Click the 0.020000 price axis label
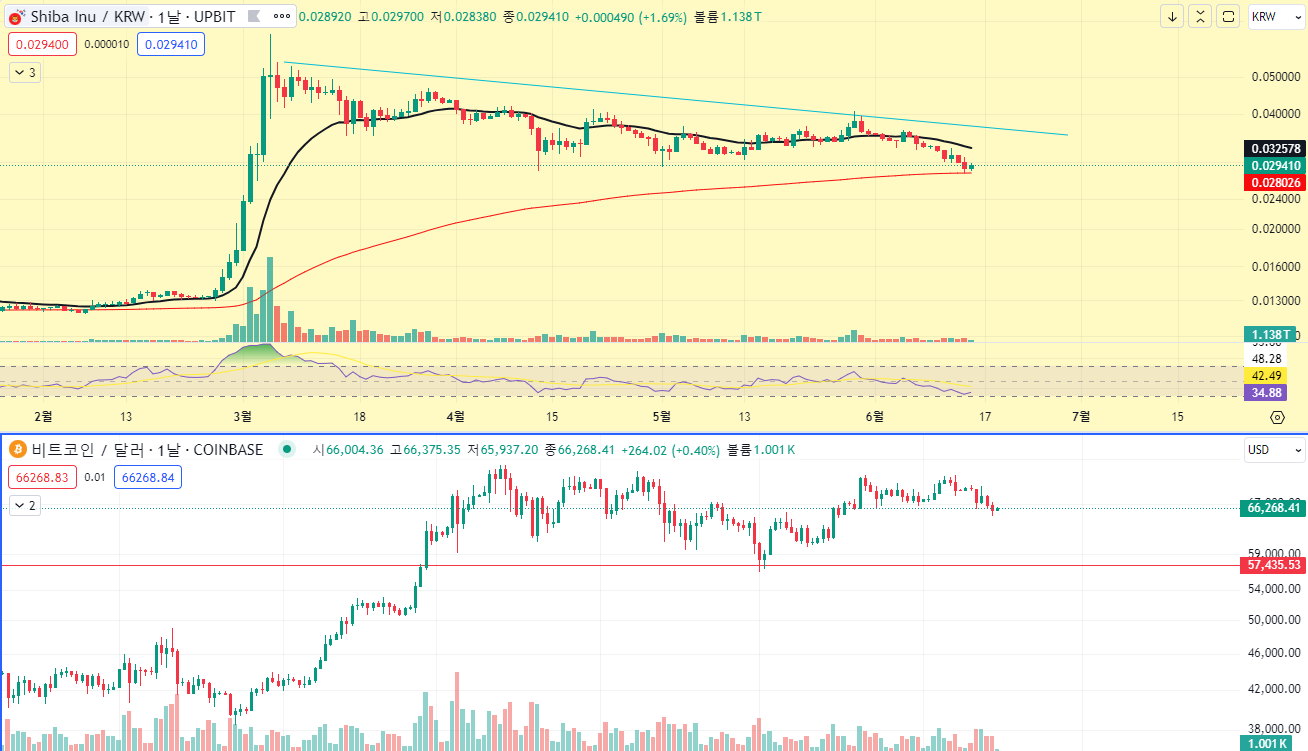 (x=1274, y=229)
